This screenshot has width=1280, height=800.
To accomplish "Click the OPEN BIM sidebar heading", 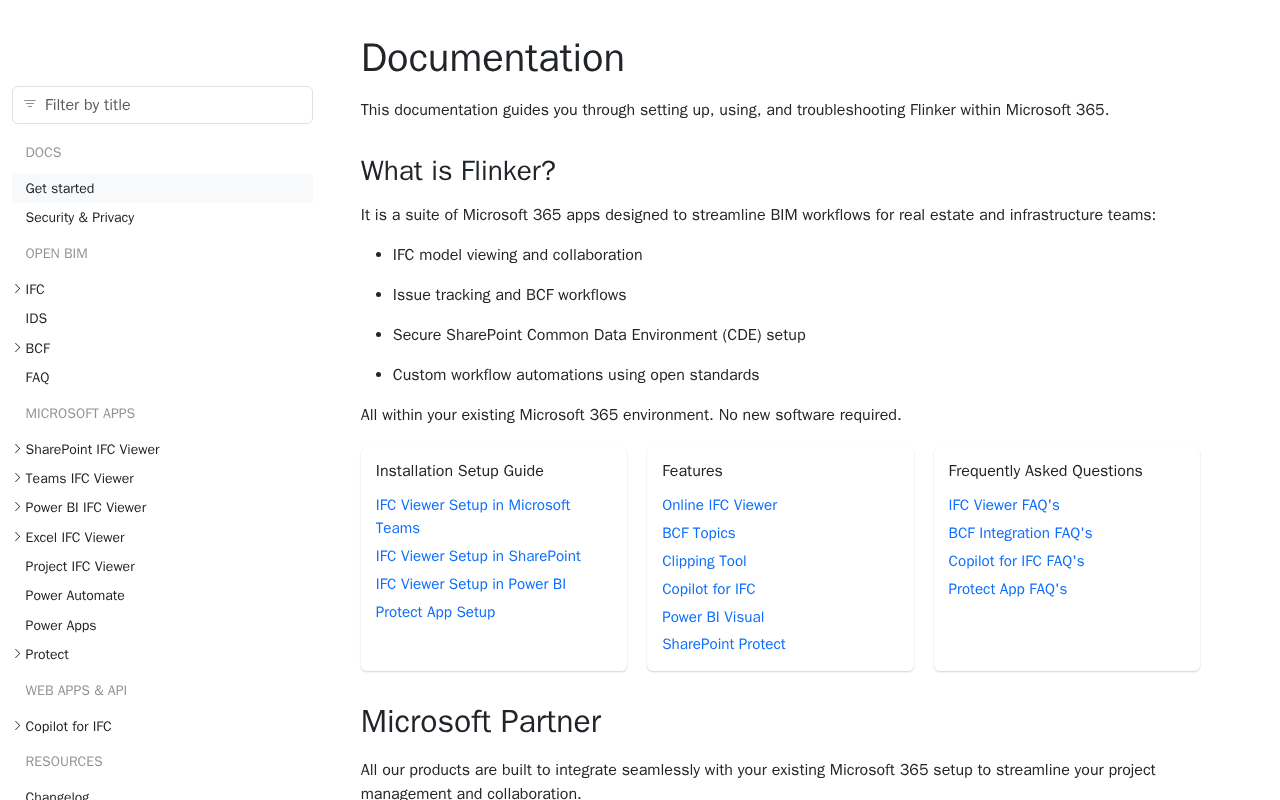I will click(x=56, y=254).
